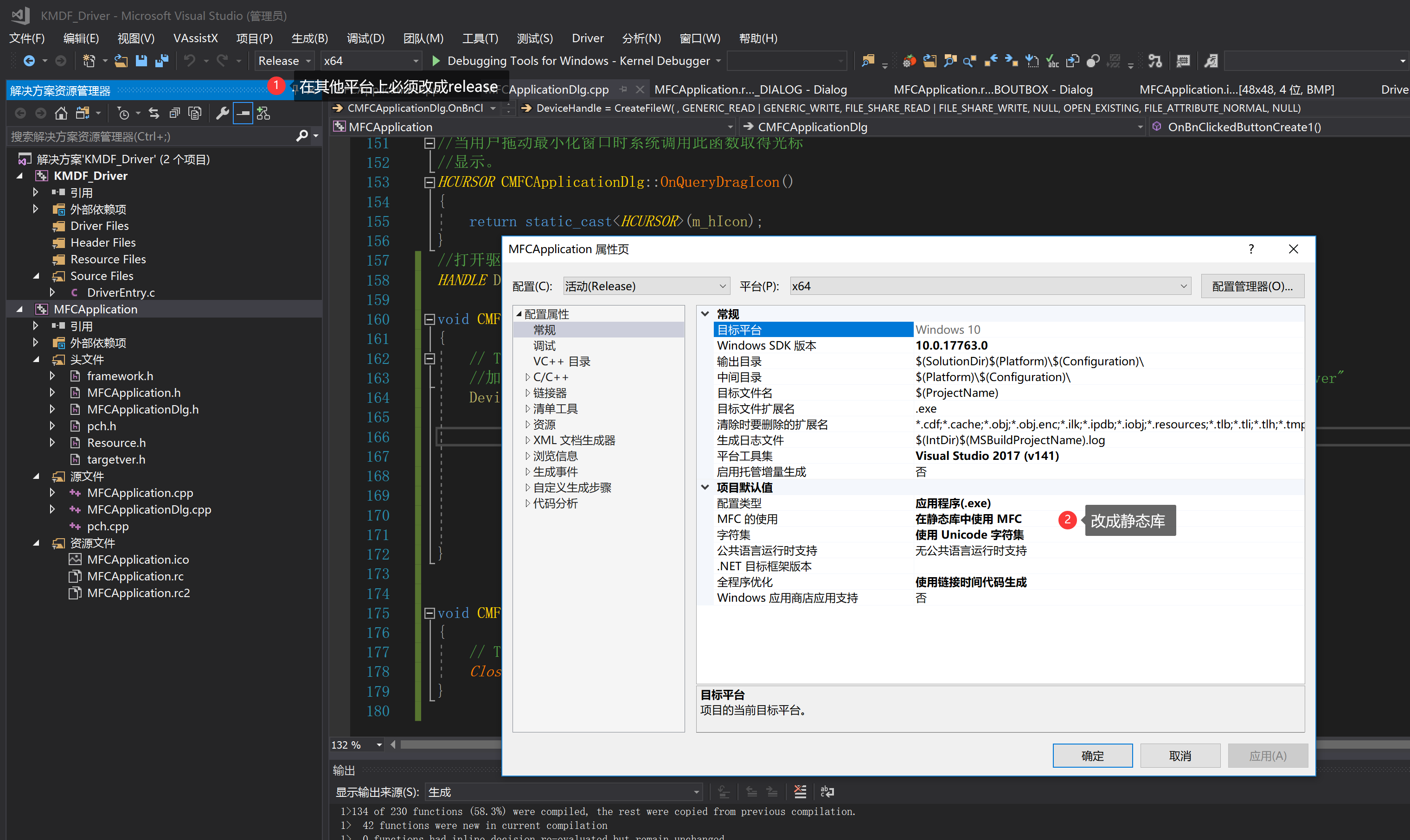
Task: Click the Save icon next to Save All
Action: tap(141, 61)
